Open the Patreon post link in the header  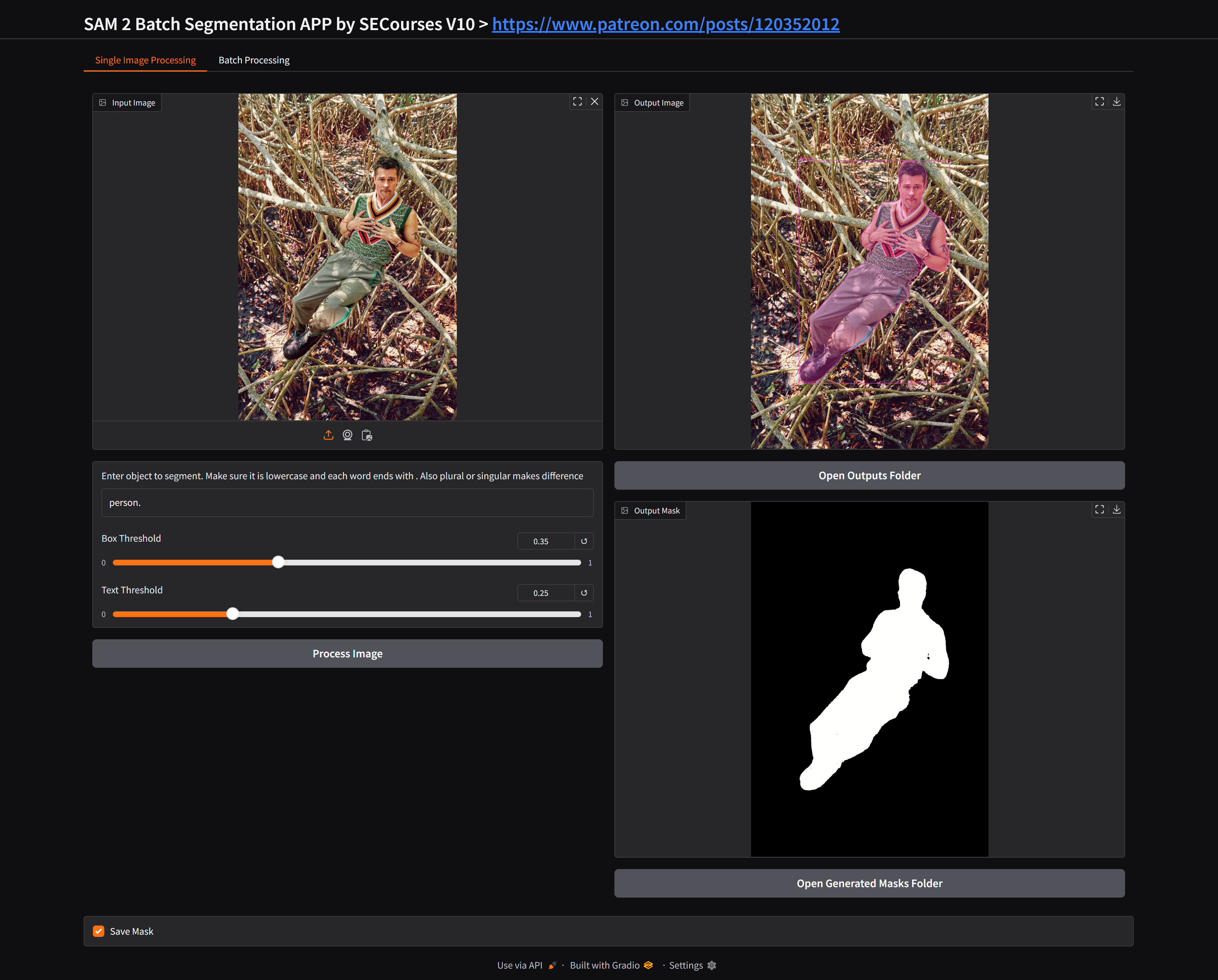pyautogui.click(x=665, y=24)
